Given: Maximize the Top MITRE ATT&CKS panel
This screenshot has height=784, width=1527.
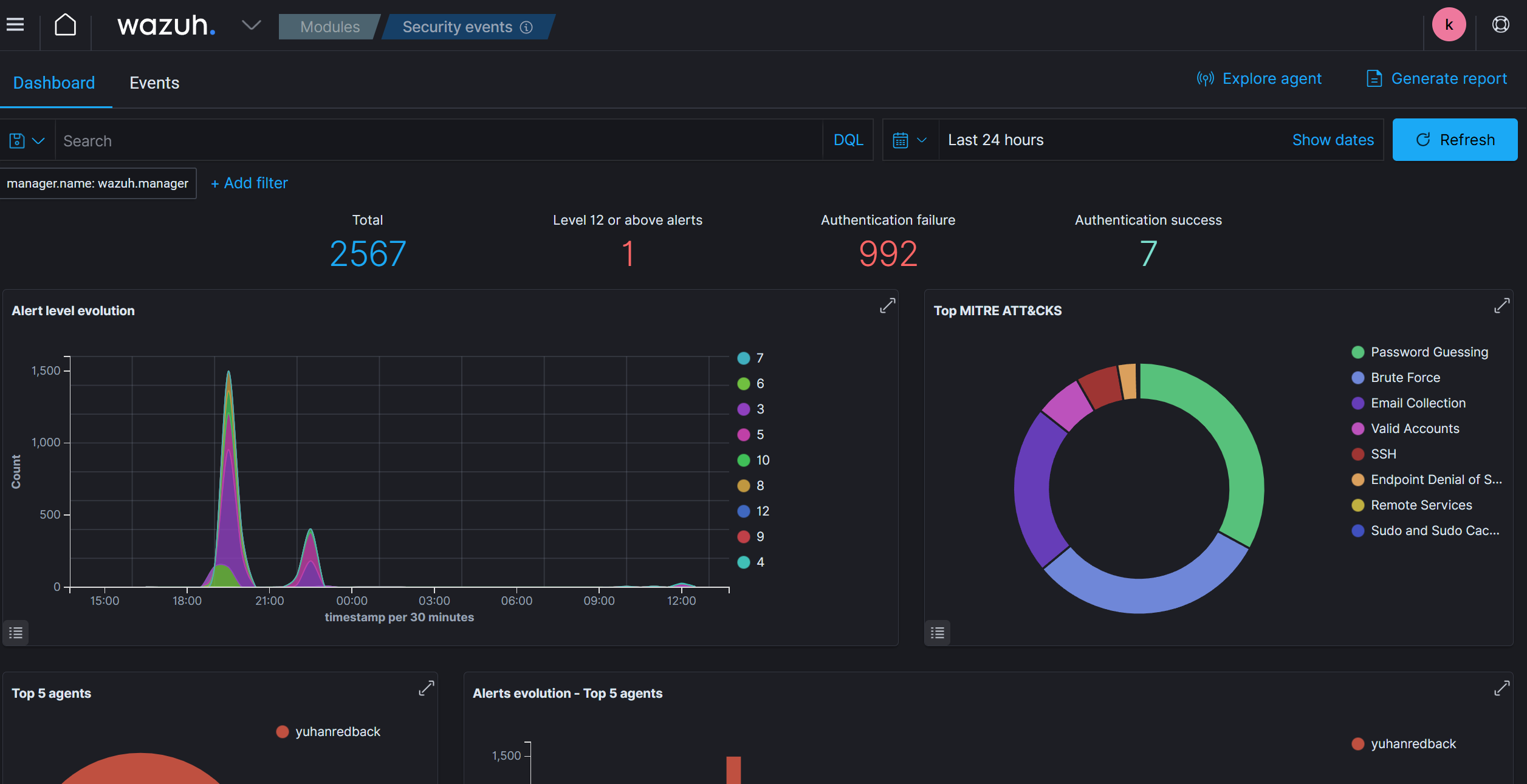Looking at the screenshot, I should click(1501, 305).
